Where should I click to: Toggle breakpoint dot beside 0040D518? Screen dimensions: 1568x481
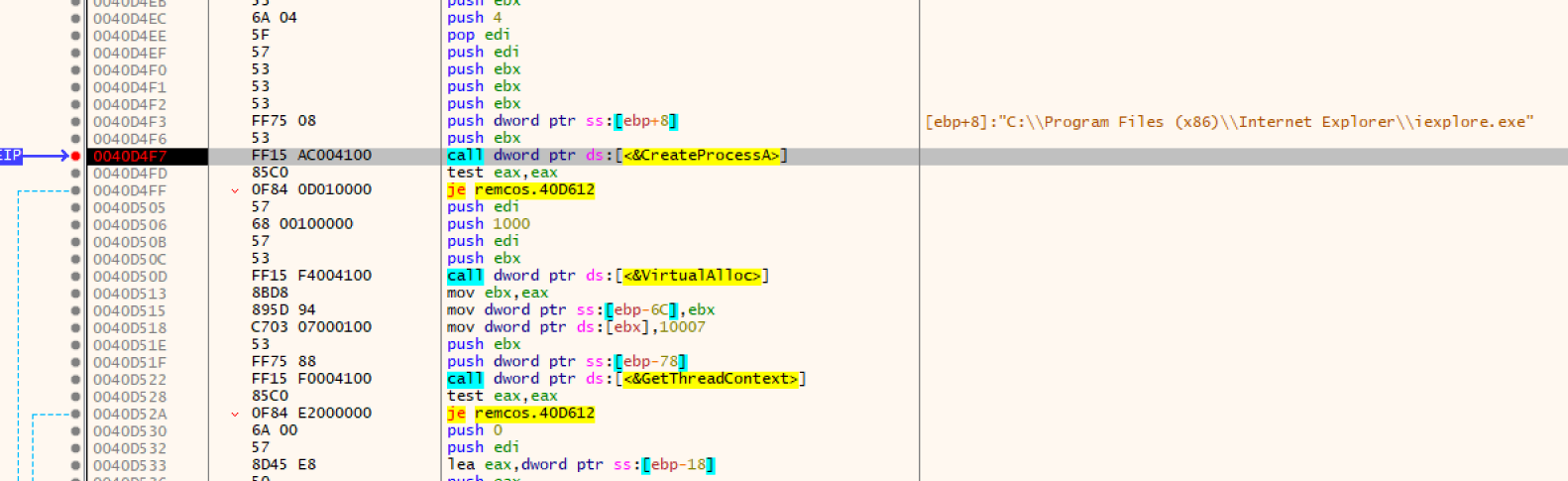coord(75,327)
